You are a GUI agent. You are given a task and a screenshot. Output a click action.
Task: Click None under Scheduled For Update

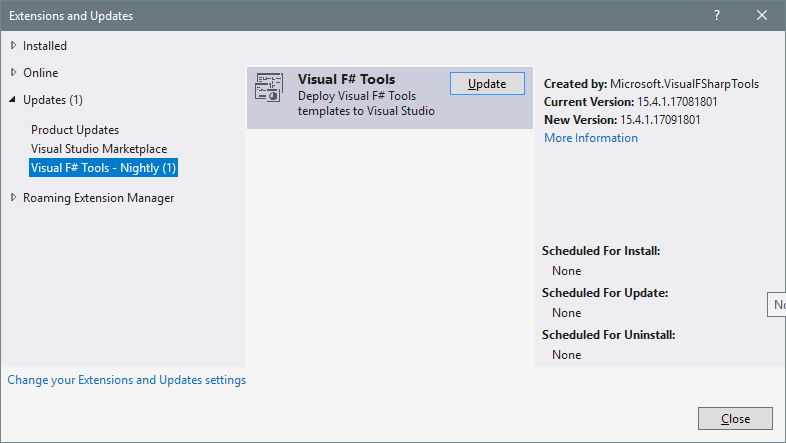coord(566,313)
